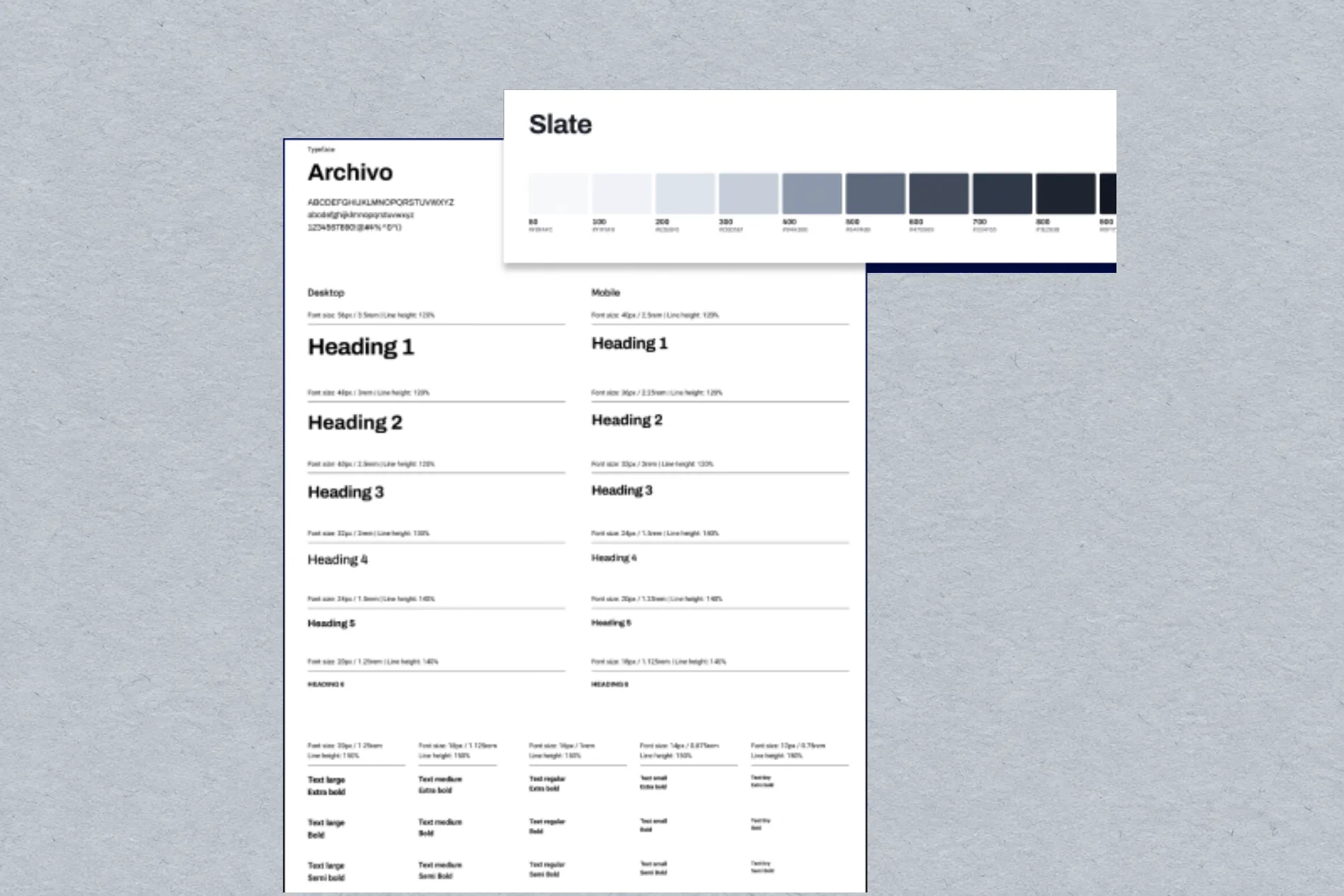
Task: Select the Slate 300 color swatch
Action: (x=749, y=194)
